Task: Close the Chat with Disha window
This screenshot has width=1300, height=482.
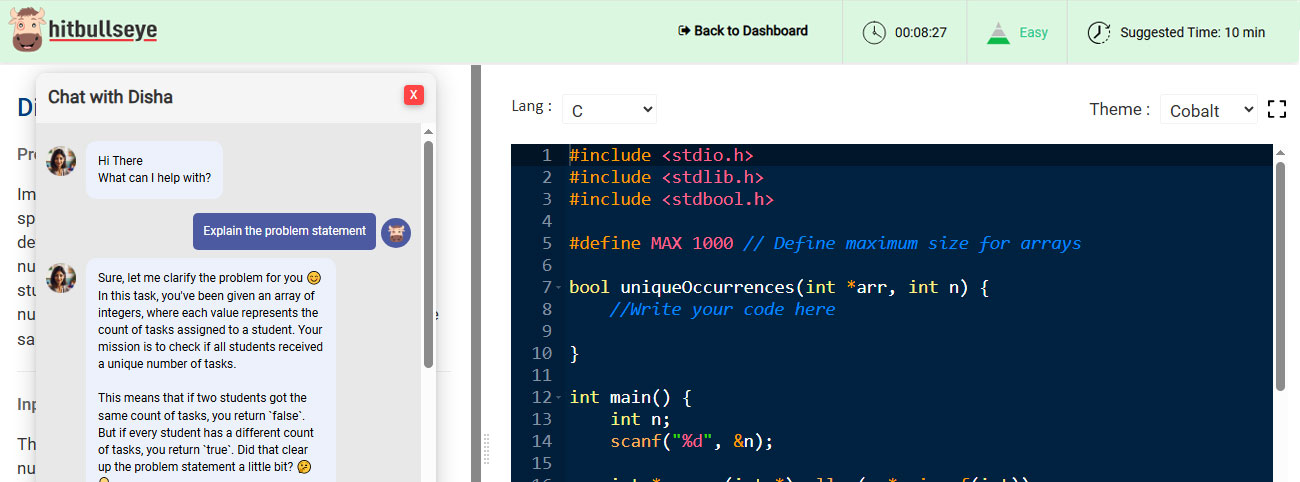Action: click(x=413, y=95)
